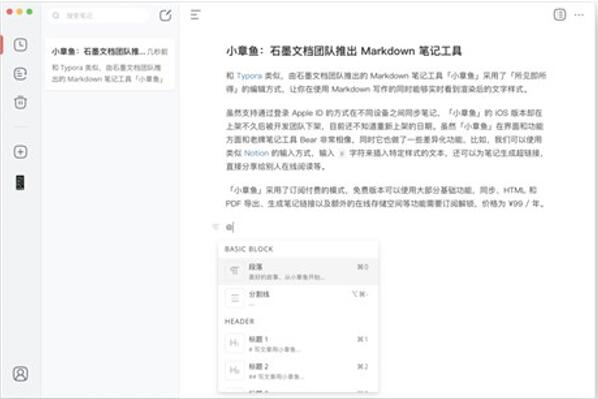The width and height of the screenshot is (598, 399).
Task: Open the notes list sidebar icon
Action: click(x=20, y=74)
